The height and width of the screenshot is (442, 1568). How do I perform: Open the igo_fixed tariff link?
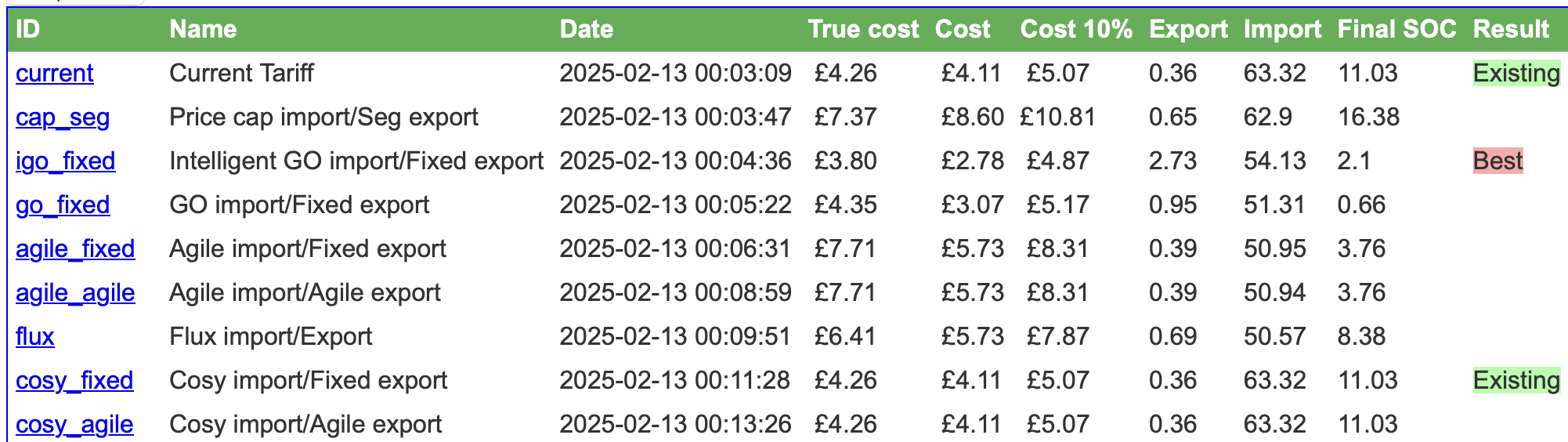(x=66, y=161)
